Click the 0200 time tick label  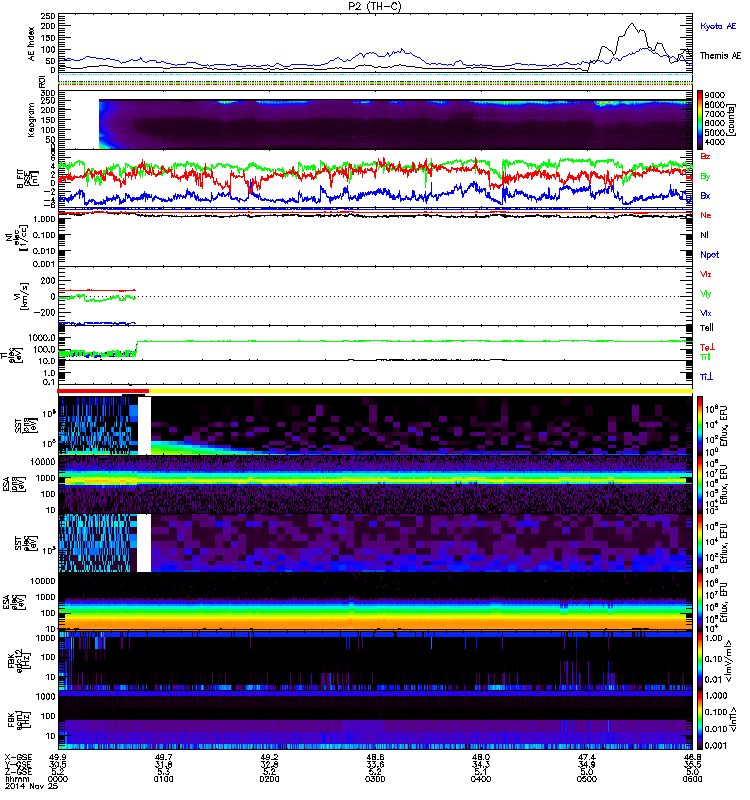coord(269,779)
